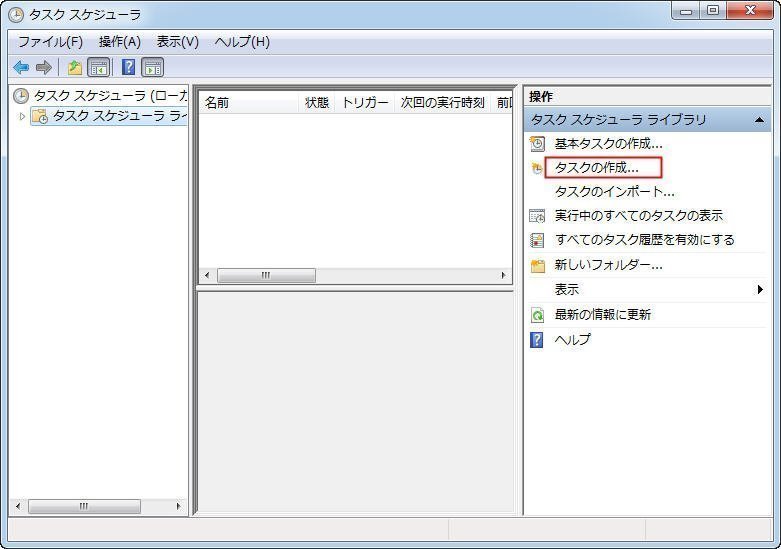The height and width of the screenshot is (549, 781).
Task: Click 基本タスクの作成... action
Action: click(x=608, y=144)
